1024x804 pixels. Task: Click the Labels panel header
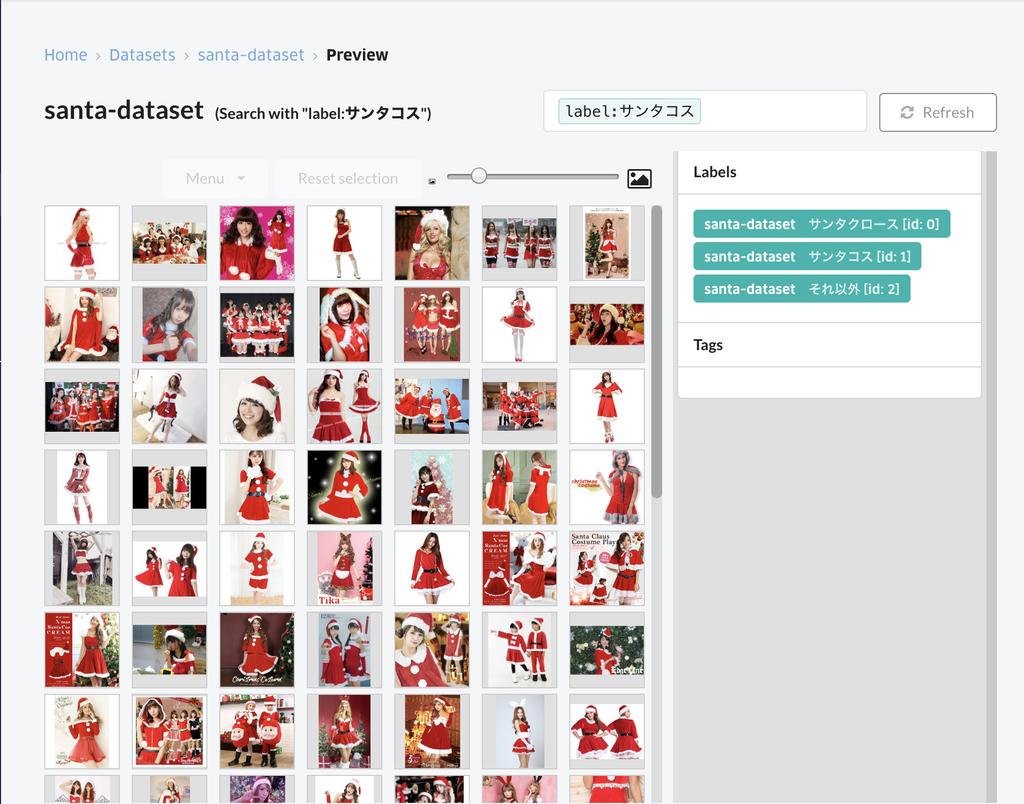point(829,172)
